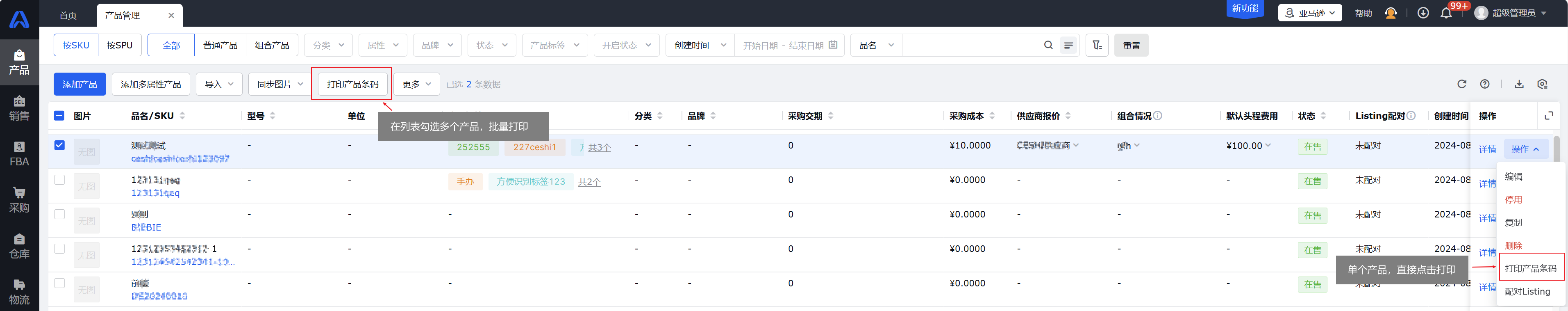Choose 打印产品条码 from the action menu
This screenshot has height=311, width=1568.
[1530, 268]
